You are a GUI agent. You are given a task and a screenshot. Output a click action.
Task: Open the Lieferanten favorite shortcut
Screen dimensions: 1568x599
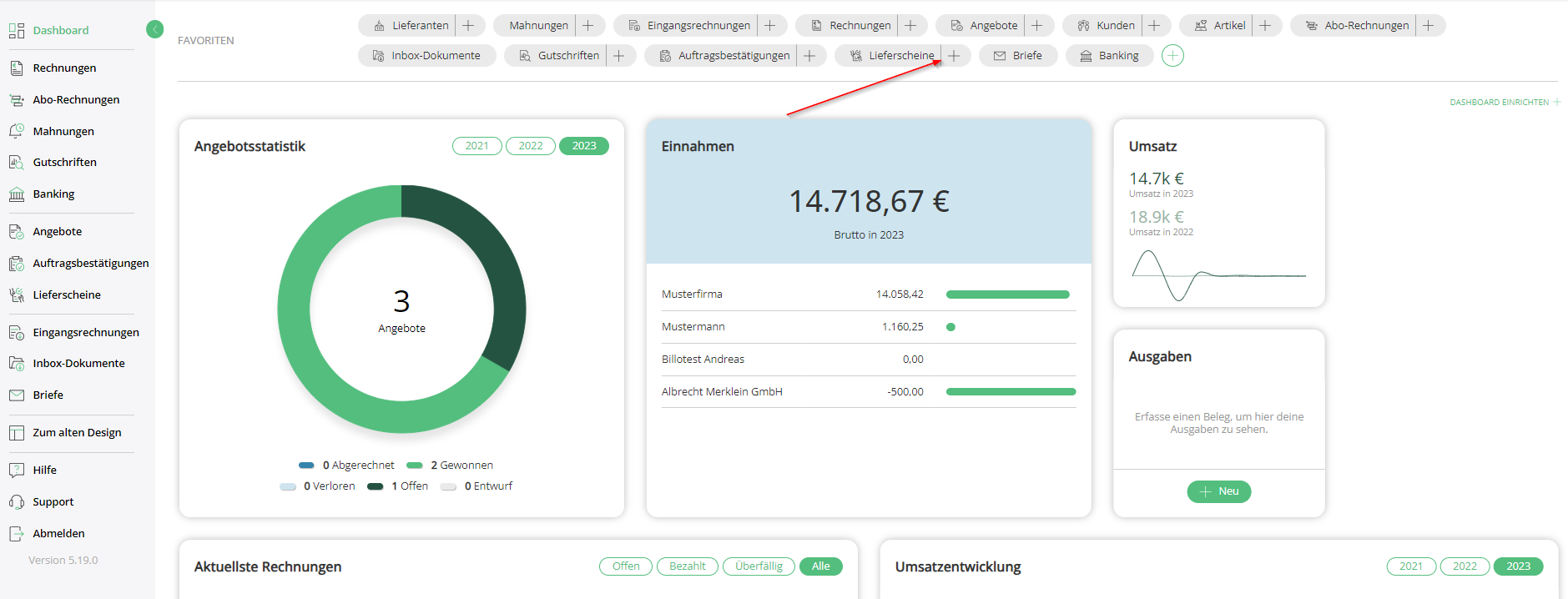[410, 26]
